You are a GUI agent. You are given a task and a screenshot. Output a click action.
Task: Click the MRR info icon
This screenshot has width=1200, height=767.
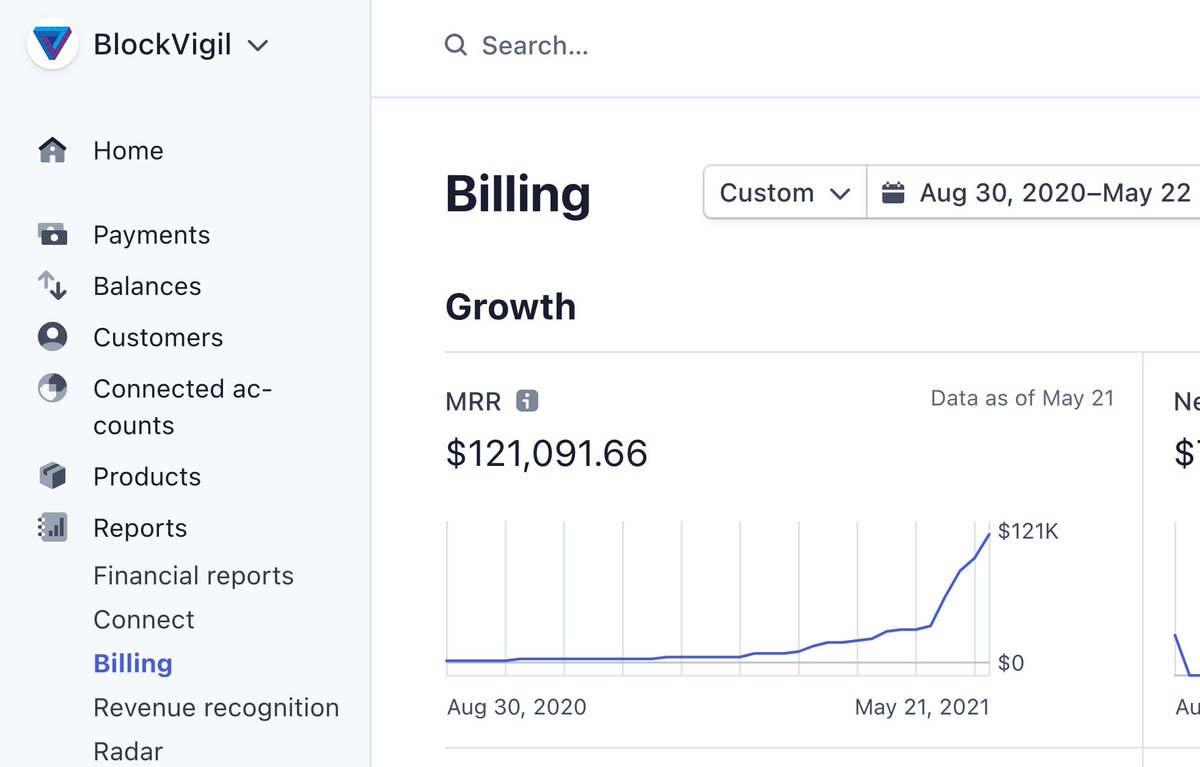[527, 401]
